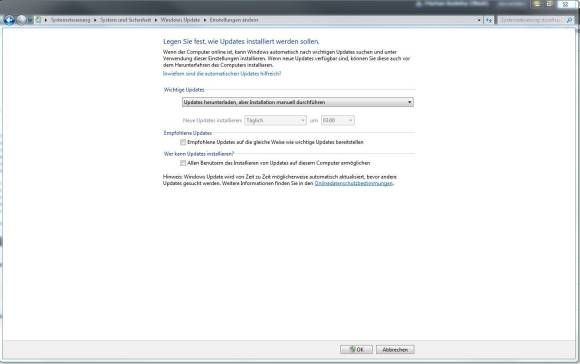Click the Wichtige Updates section label

(x=184, y=90)
